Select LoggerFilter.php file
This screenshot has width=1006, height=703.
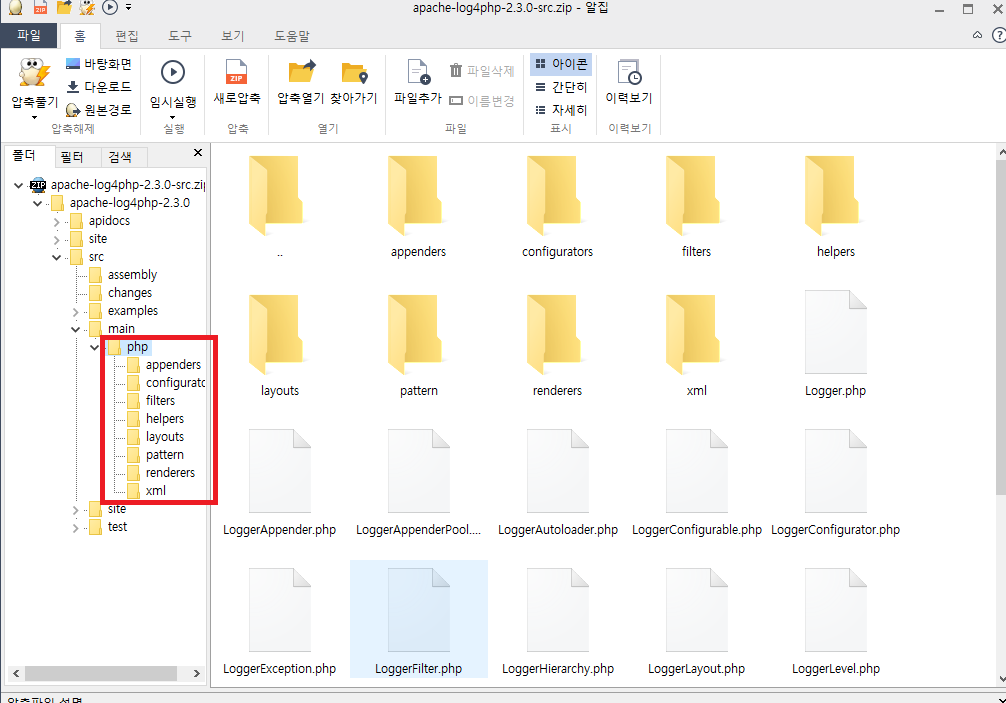click(x=418, y=619)
